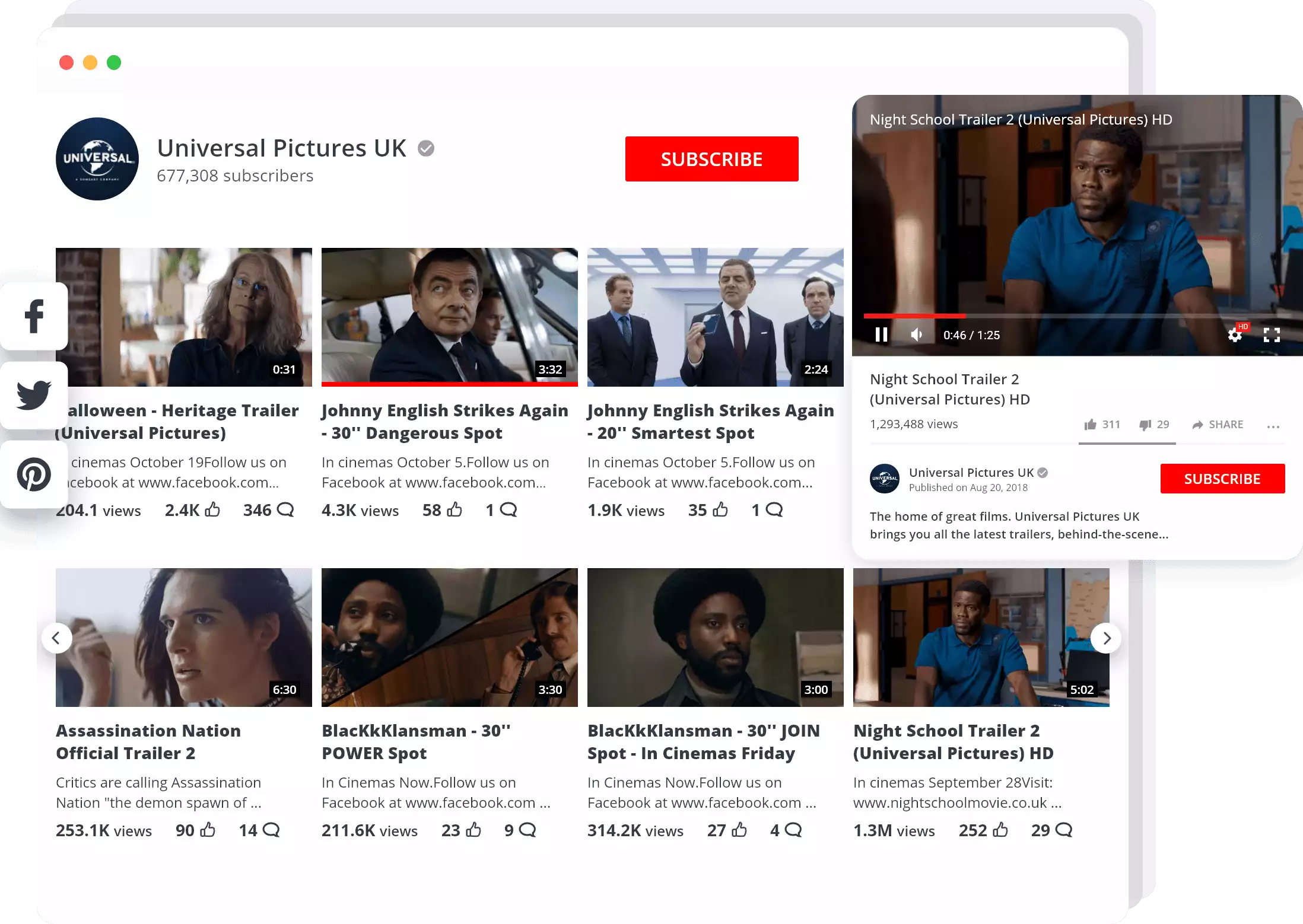
Task: View comments on Night School Trailer 2
Action: click(1064, 830)
